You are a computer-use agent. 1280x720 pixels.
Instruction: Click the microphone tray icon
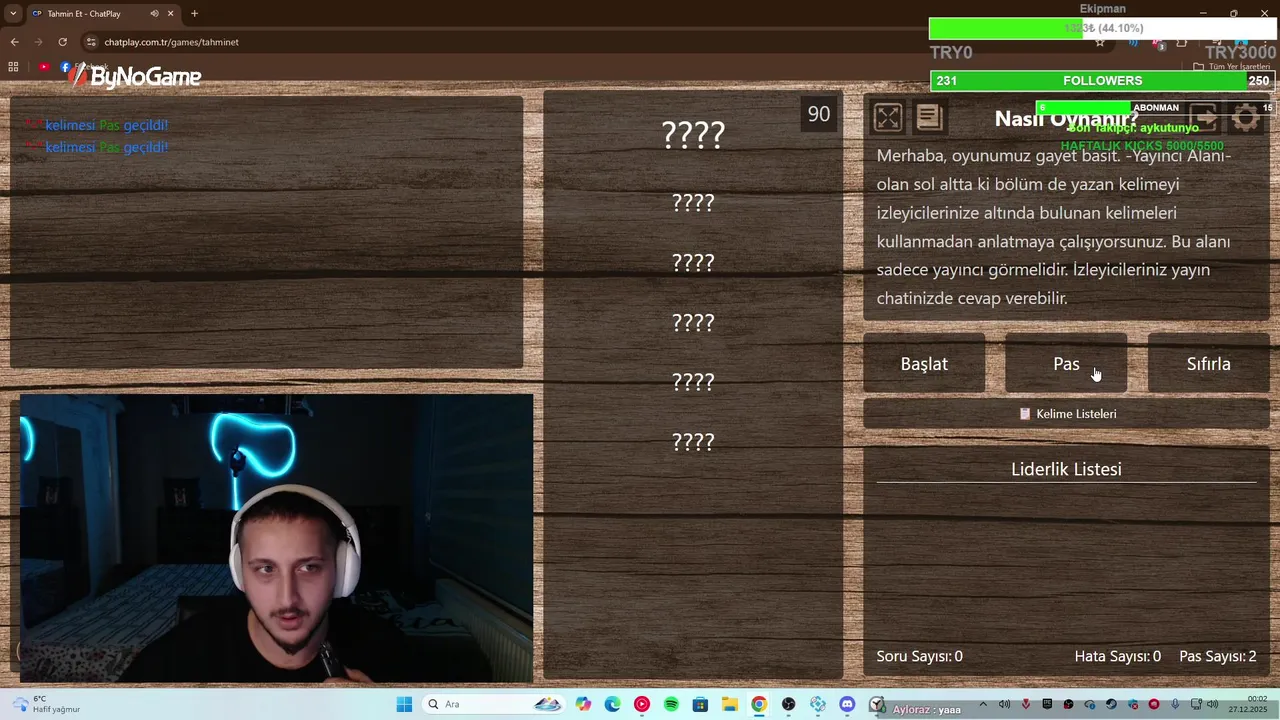pyautogui.click(x=1175, y=704)
